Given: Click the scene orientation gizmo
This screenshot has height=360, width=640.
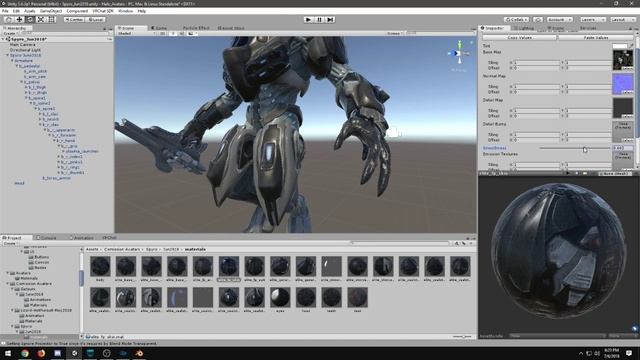Looking at the screenshot, I should (459, 53).
